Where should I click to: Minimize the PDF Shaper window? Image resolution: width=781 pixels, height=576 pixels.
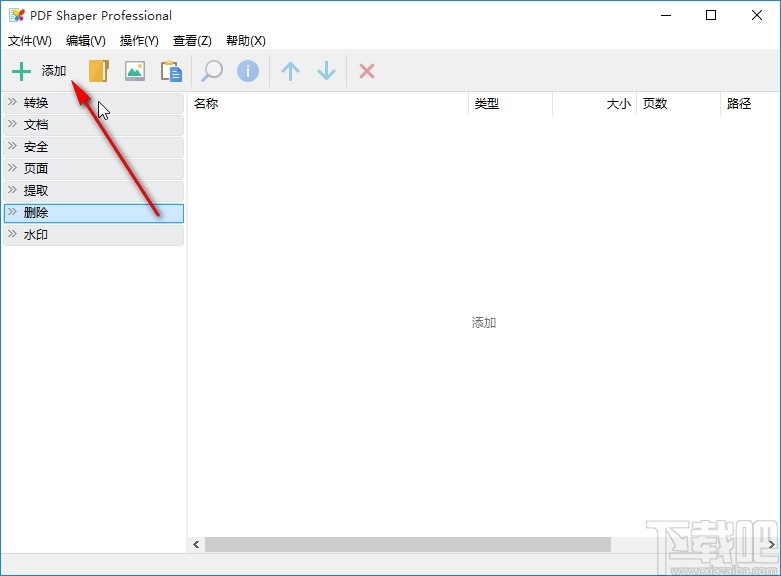point(666,15)
